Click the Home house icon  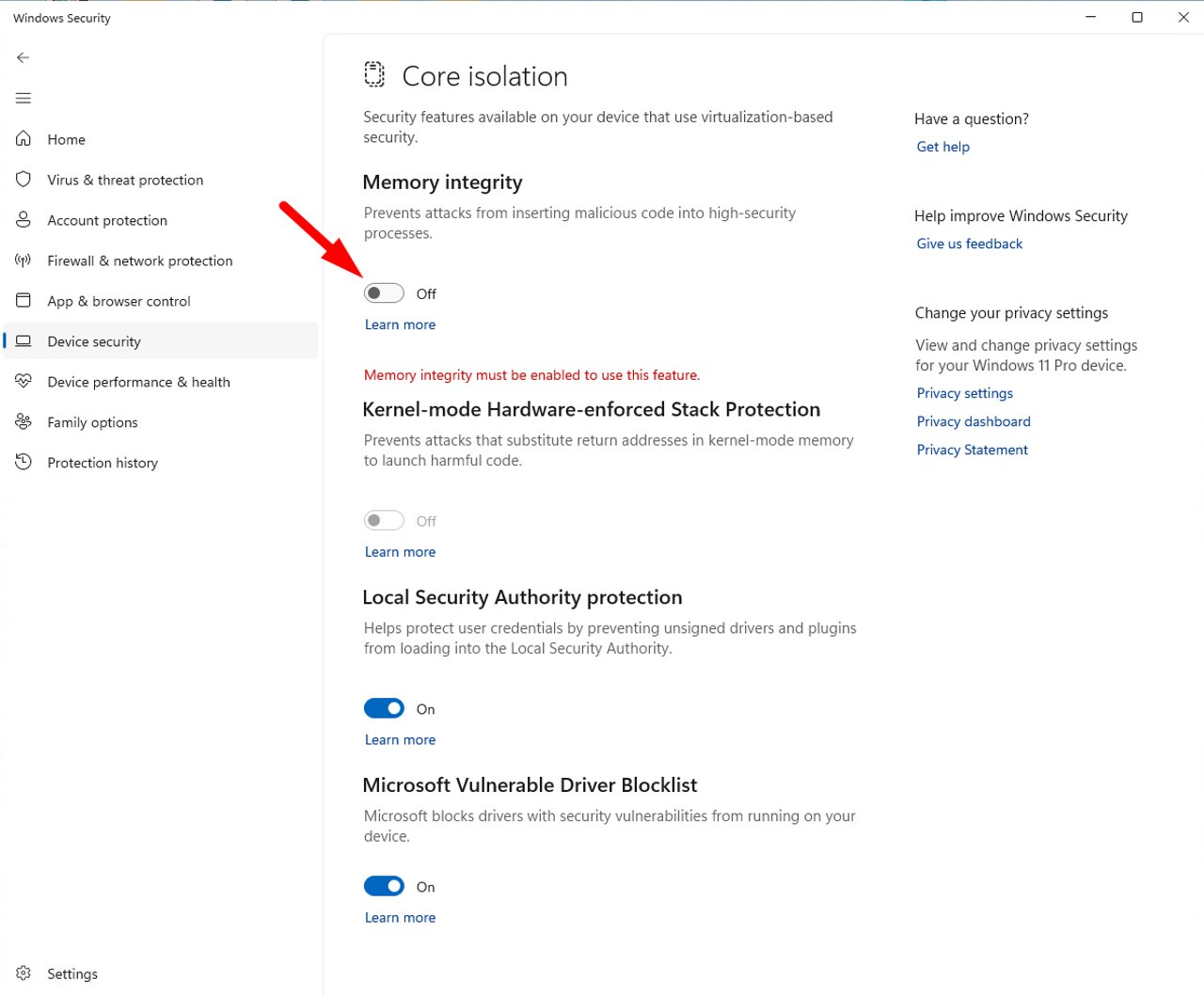tap(24, 138)
